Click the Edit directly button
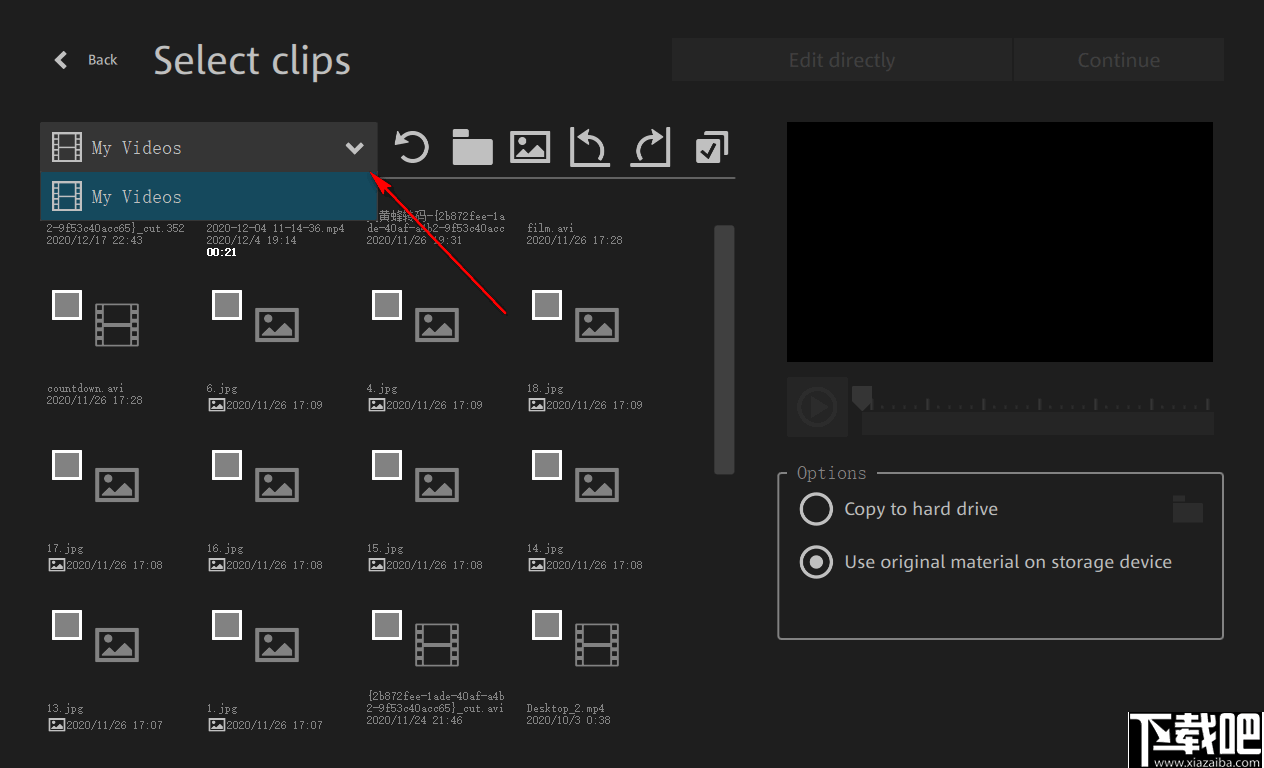This screenshot has height=768, width=1264. [x=841, y=59]
